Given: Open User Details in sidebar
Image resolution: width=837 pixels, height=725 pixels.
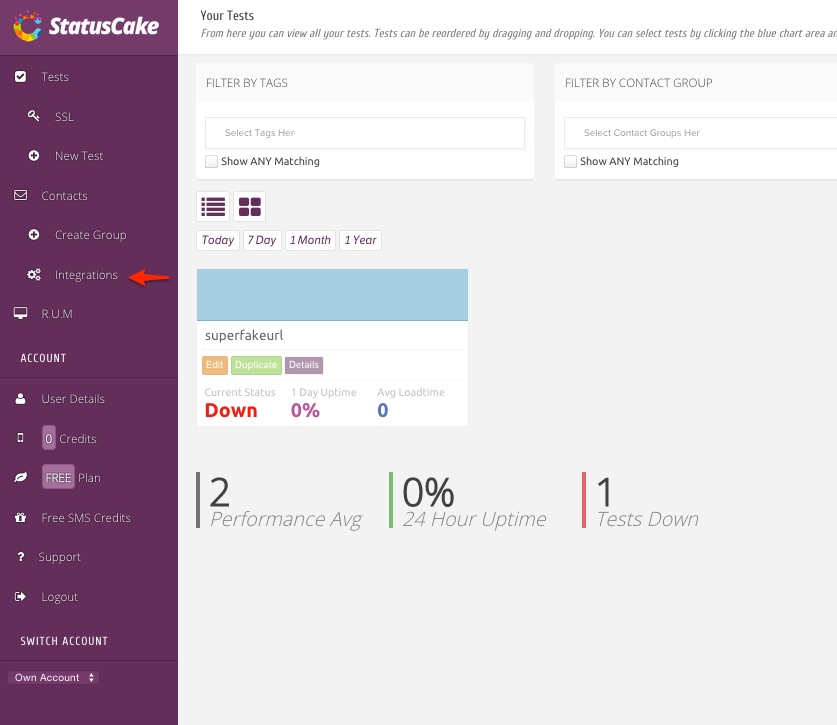Looking at the screenshot, I should pyautogui.click(x=72, y=399).
